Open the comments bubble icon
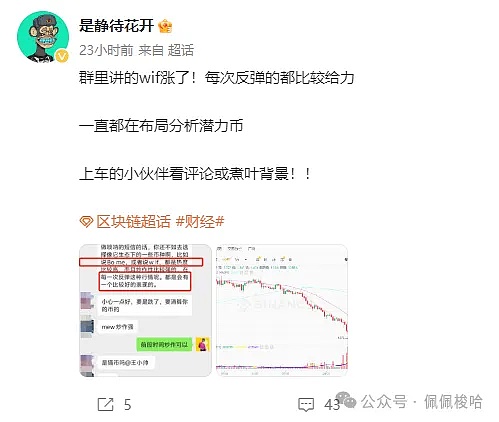The image size is (499, 422). pyautogui.click(x=306, y=405)
